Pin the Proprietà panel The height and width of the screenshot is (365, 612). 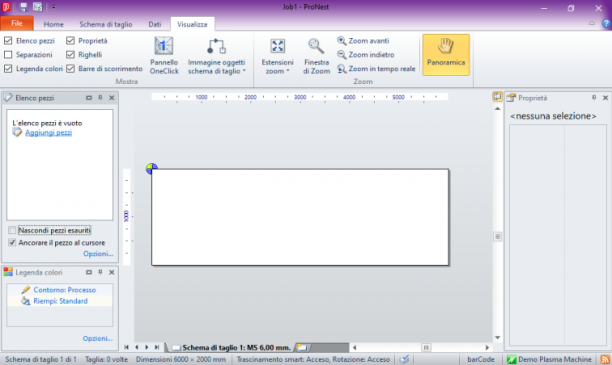594,98
